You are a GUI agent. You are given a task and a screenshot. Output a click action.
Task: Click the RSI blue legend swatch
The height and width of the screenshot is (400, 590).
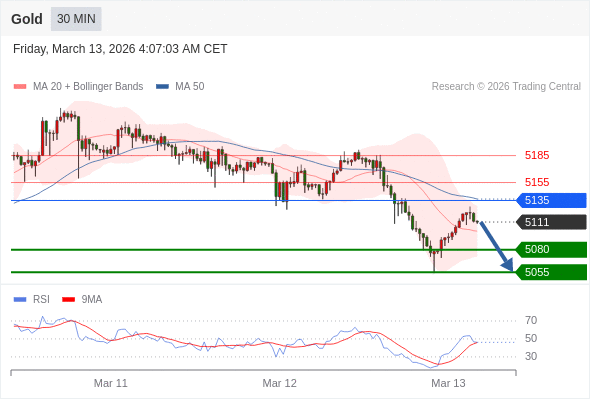20,300
